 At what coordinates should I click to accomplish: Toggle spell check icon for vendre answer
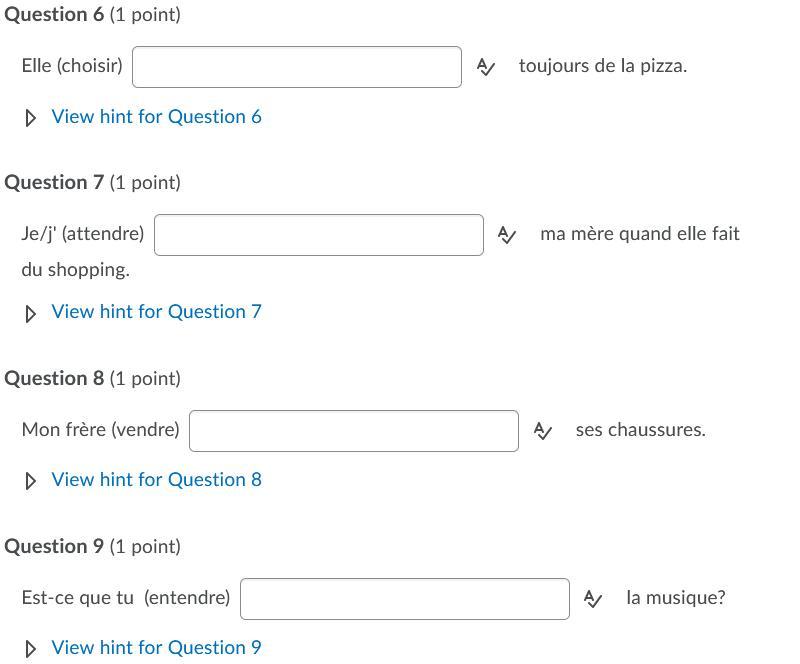543,431
